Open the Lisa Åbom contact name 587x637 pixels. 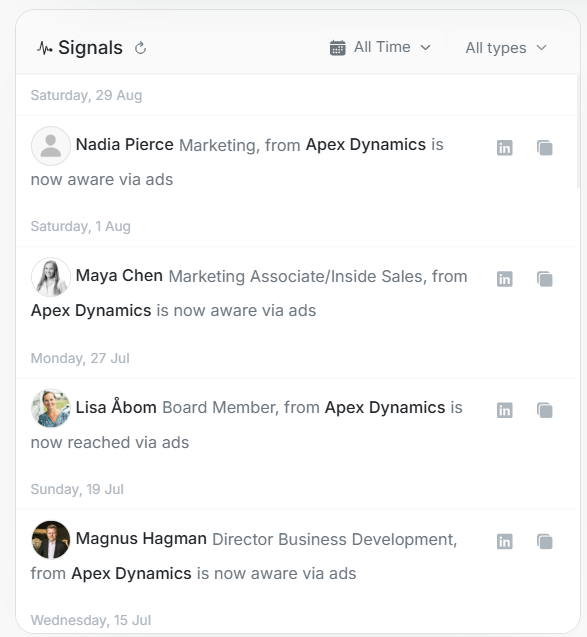tap(116, 407)
